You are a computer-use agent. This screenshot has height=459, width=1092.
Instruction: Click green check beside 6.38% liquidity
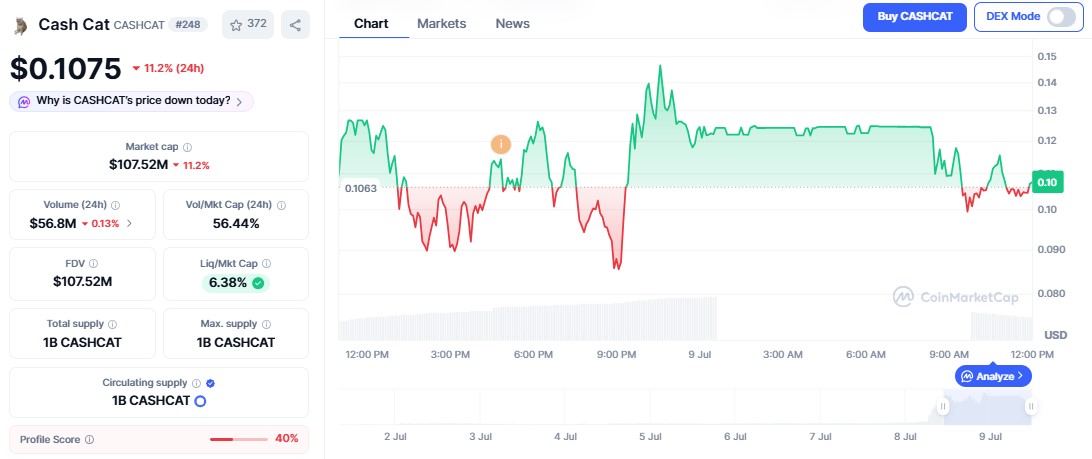click(x=258, y=283)
